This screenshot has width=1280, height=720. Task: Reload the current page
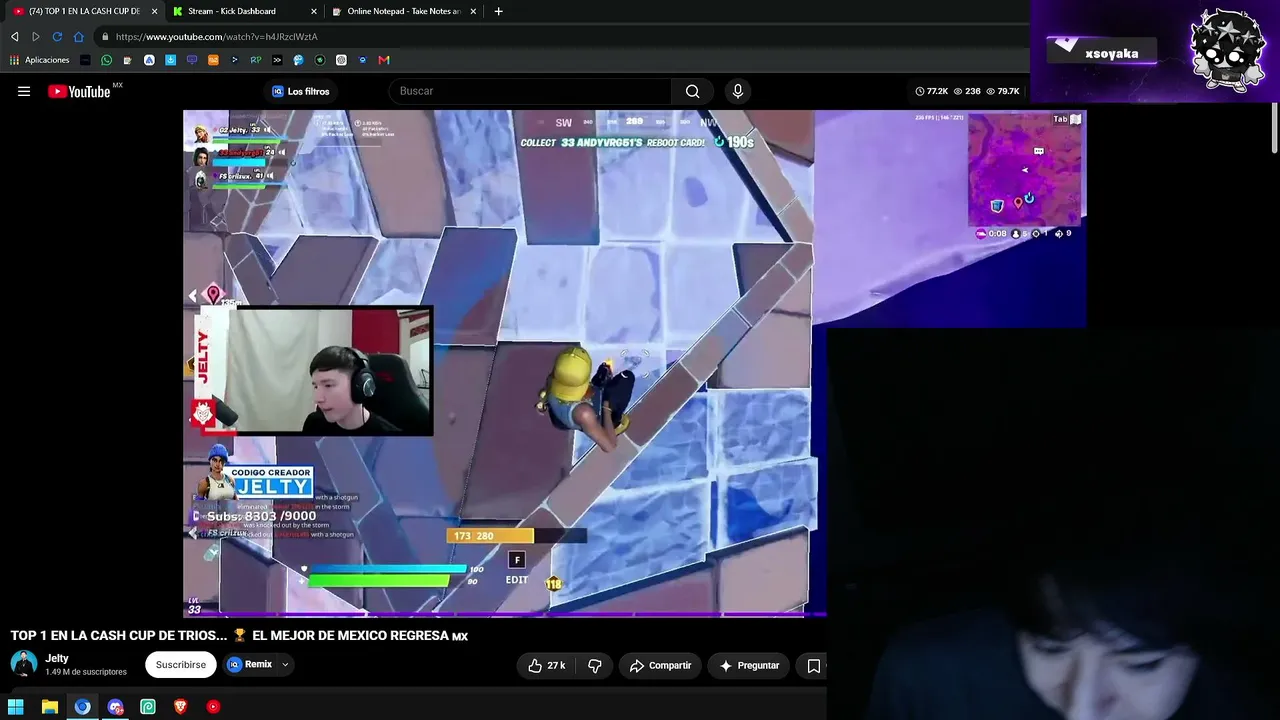pyautogui.click(x=57, y=37)
